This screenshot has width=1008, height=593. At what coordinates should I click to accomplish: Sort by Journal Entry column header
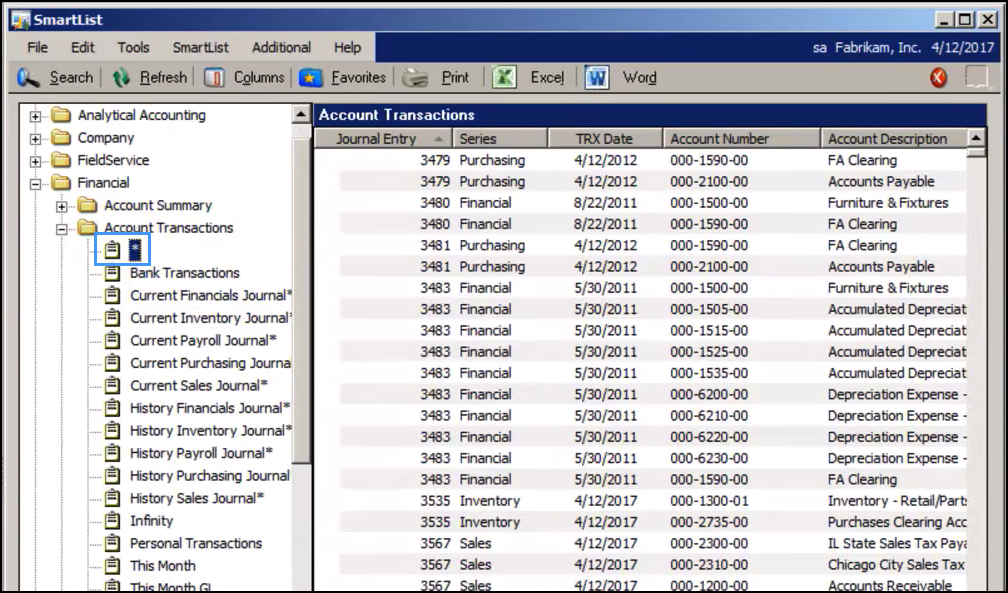click(383, 139)
